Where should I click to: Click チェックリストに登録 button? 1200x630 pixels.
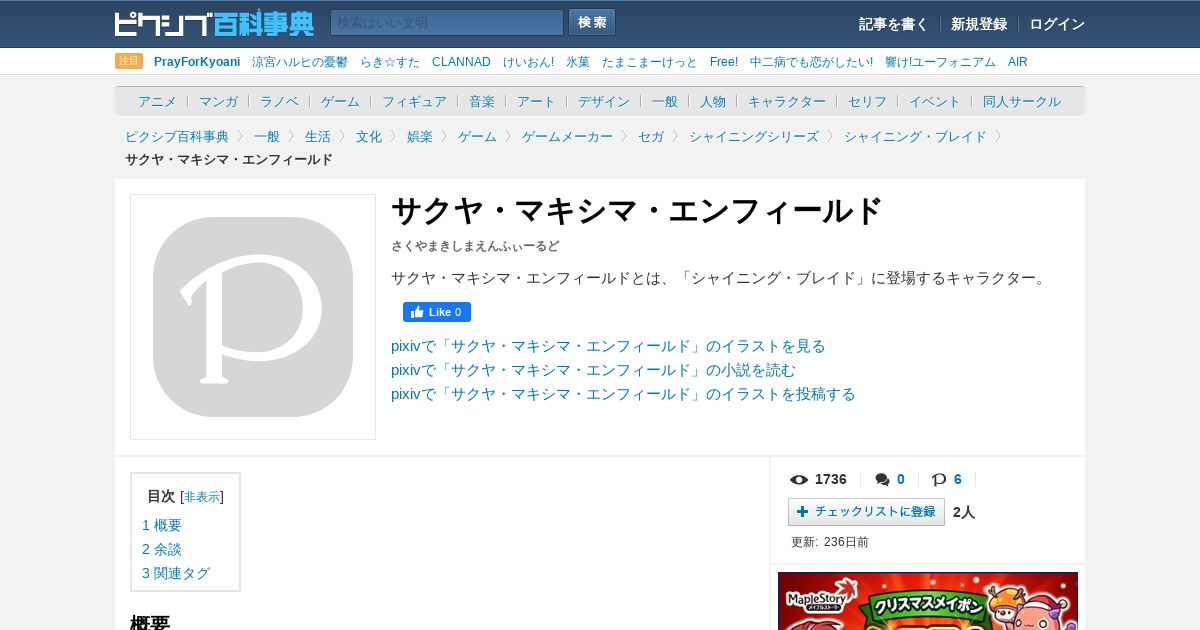pos(866,512)
